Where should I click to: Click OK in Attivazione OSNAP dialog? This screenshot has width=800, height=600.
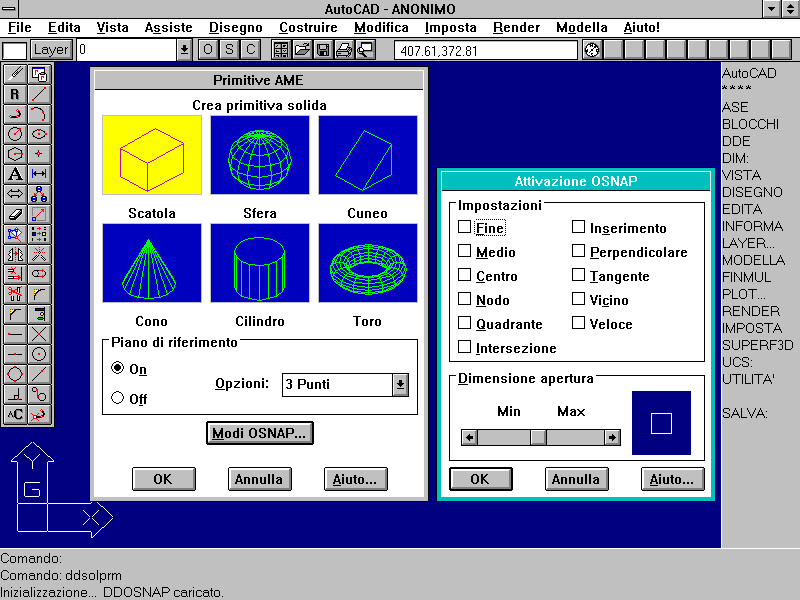click(x=481, y=479)
